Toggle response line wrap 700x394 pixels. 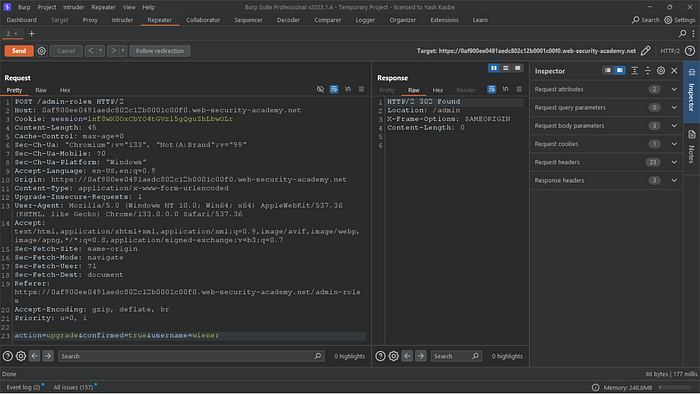(x=492, y=89)
